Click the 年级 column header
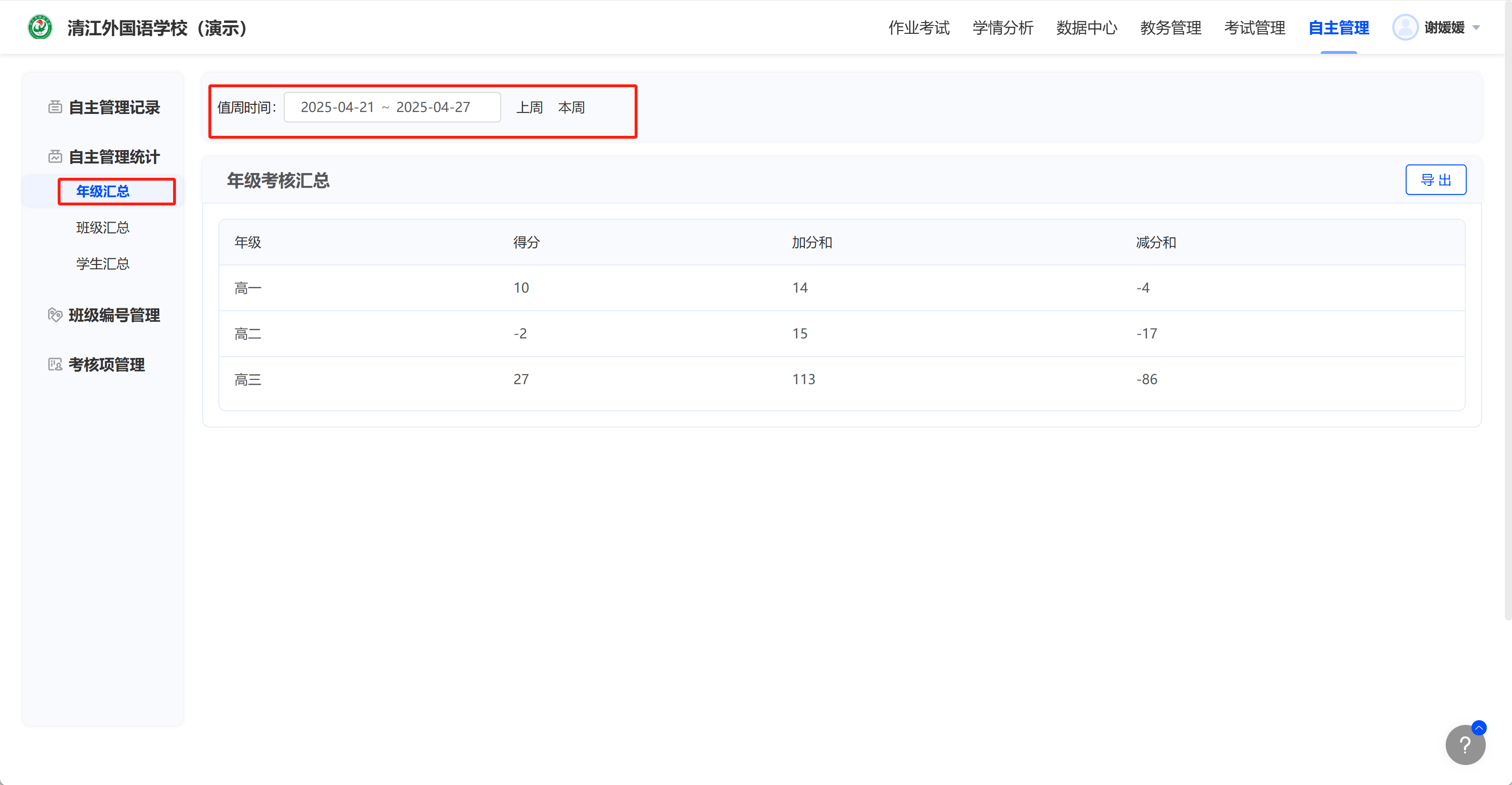Screen dimensions: 1512x785 click(x=247, y=242)
